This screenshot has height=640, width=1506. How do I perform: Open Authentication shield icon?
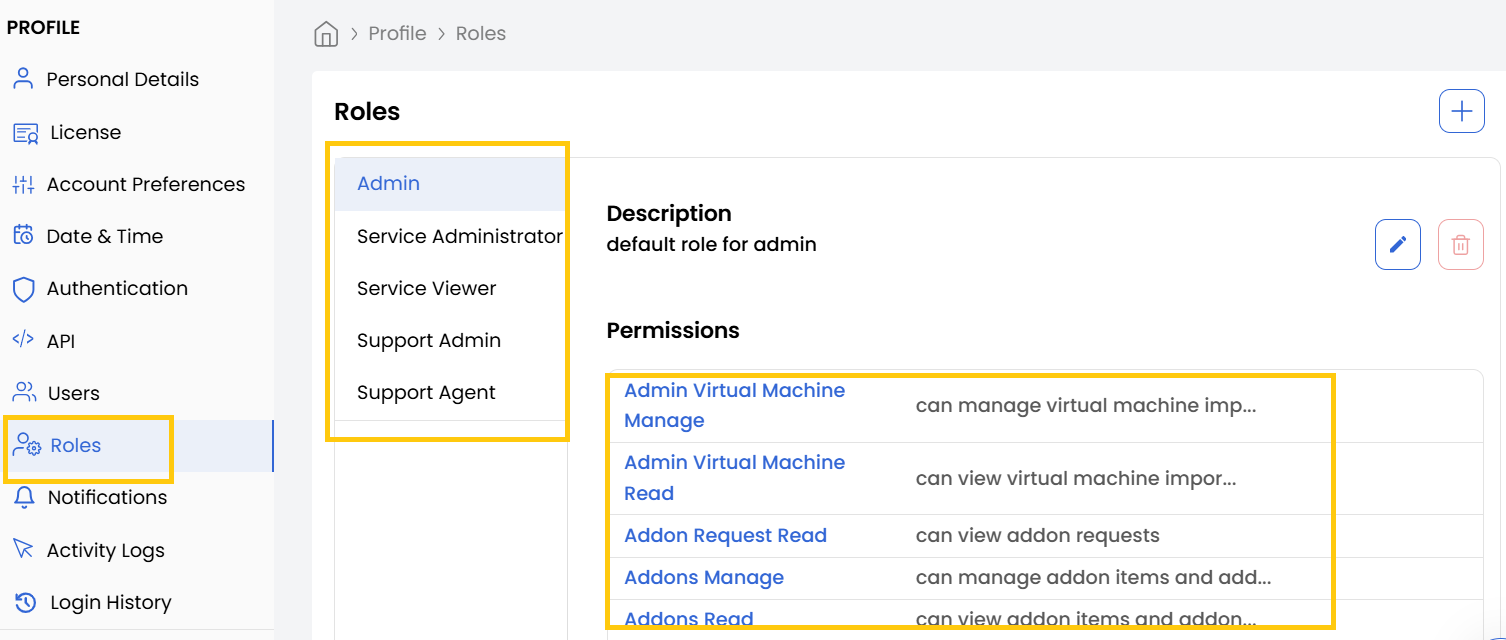click(22, 288)
